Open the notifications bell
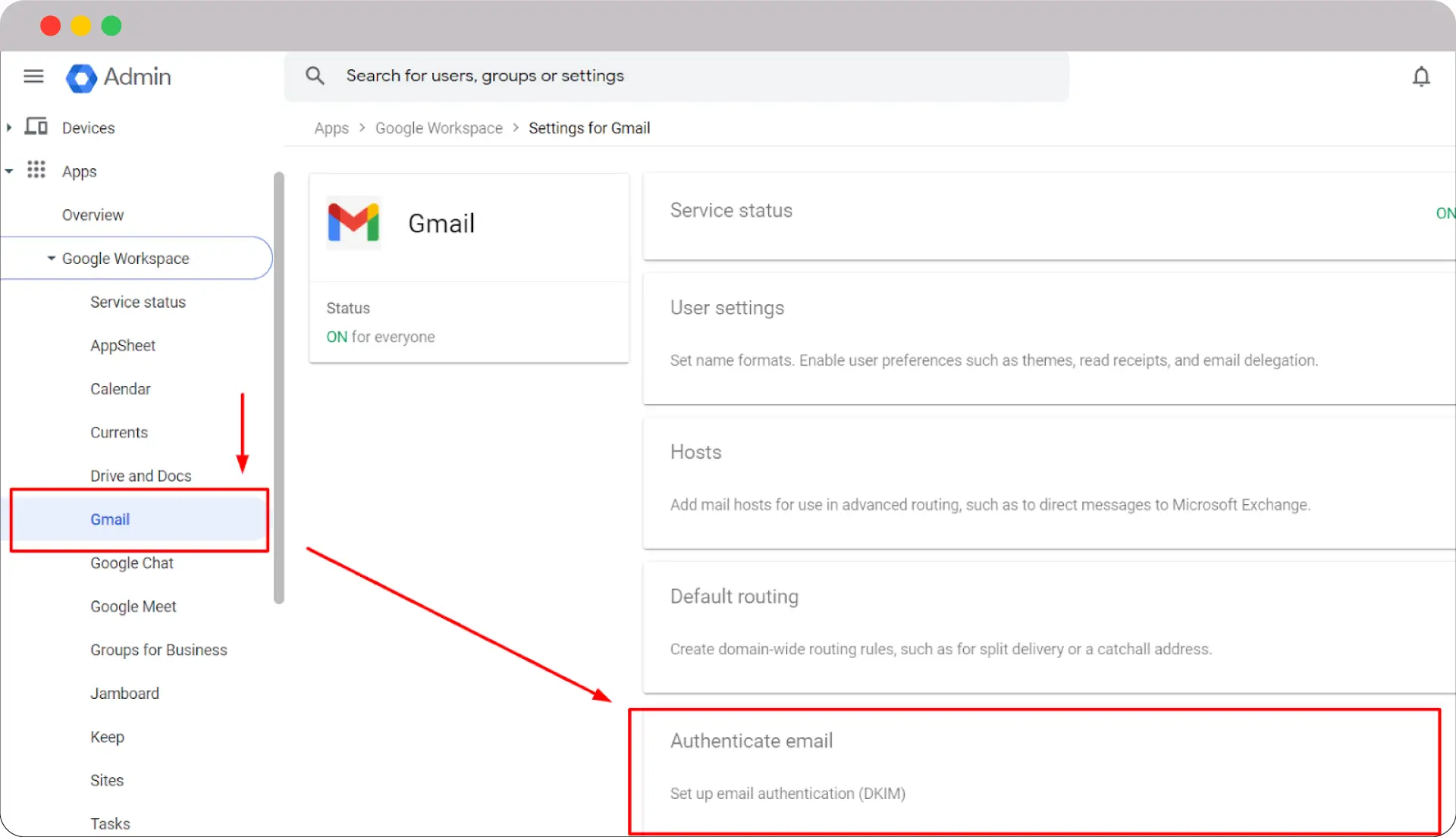Viewport: 1456px width, 837px height. [x=1422, y=76]
